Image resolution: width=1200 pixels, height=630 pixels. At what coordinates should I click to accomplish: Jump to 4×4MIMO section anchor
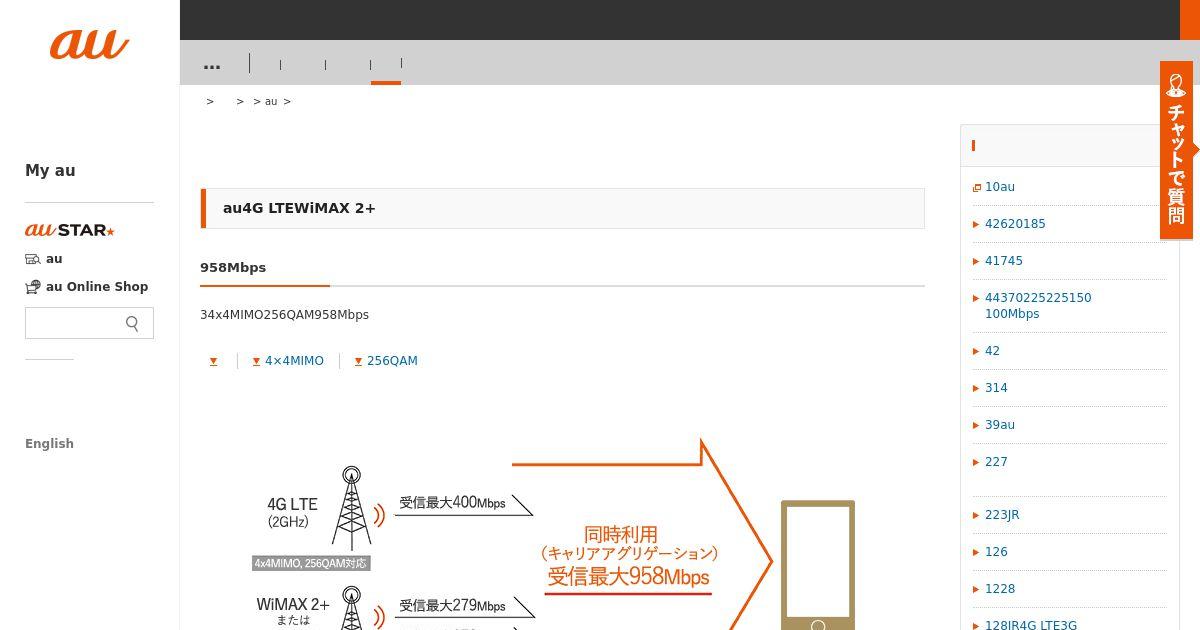294,361
